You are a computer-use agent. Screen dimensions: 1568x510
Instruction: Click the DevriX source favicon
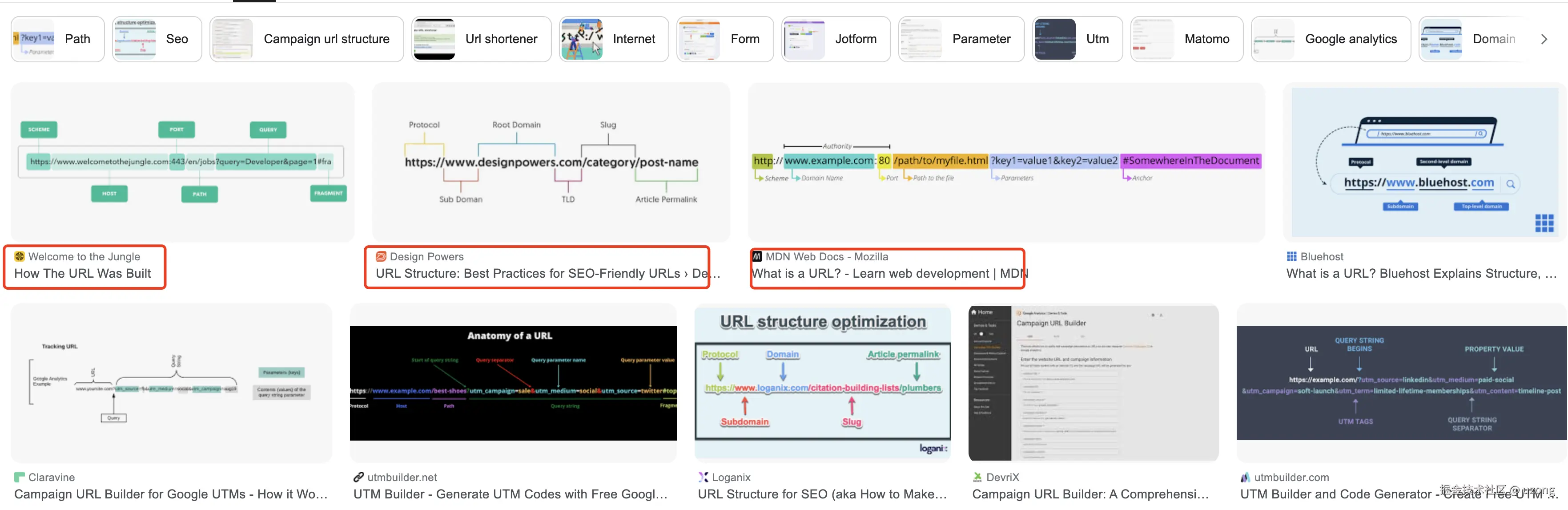pyautogui.click(x=977, y=477)
